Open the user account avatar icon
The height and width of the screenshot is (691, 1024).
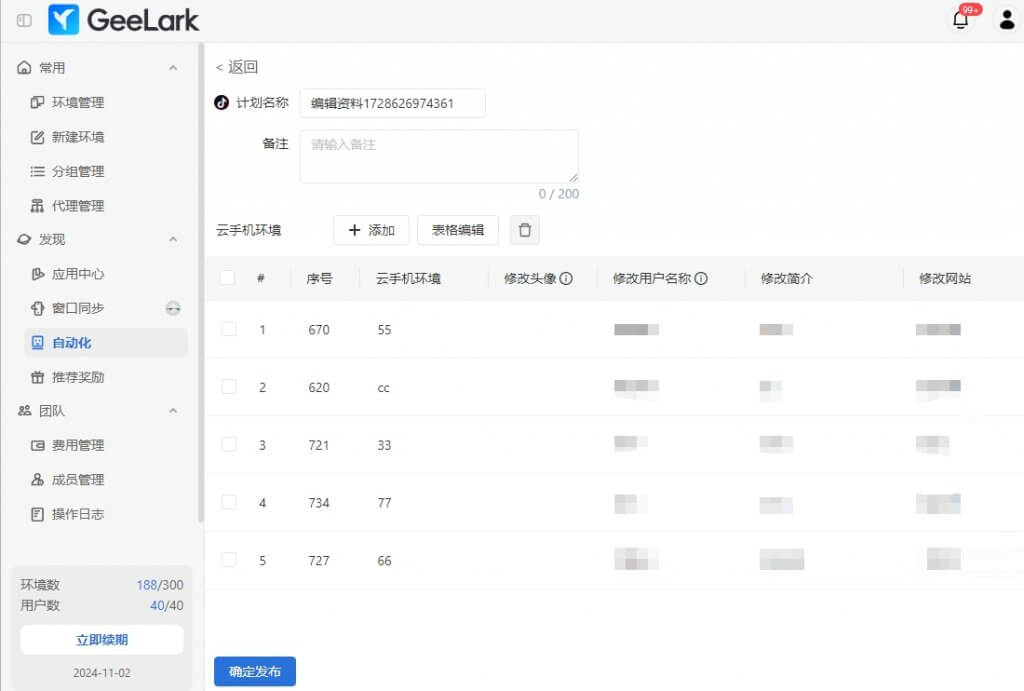point(1006,20)
